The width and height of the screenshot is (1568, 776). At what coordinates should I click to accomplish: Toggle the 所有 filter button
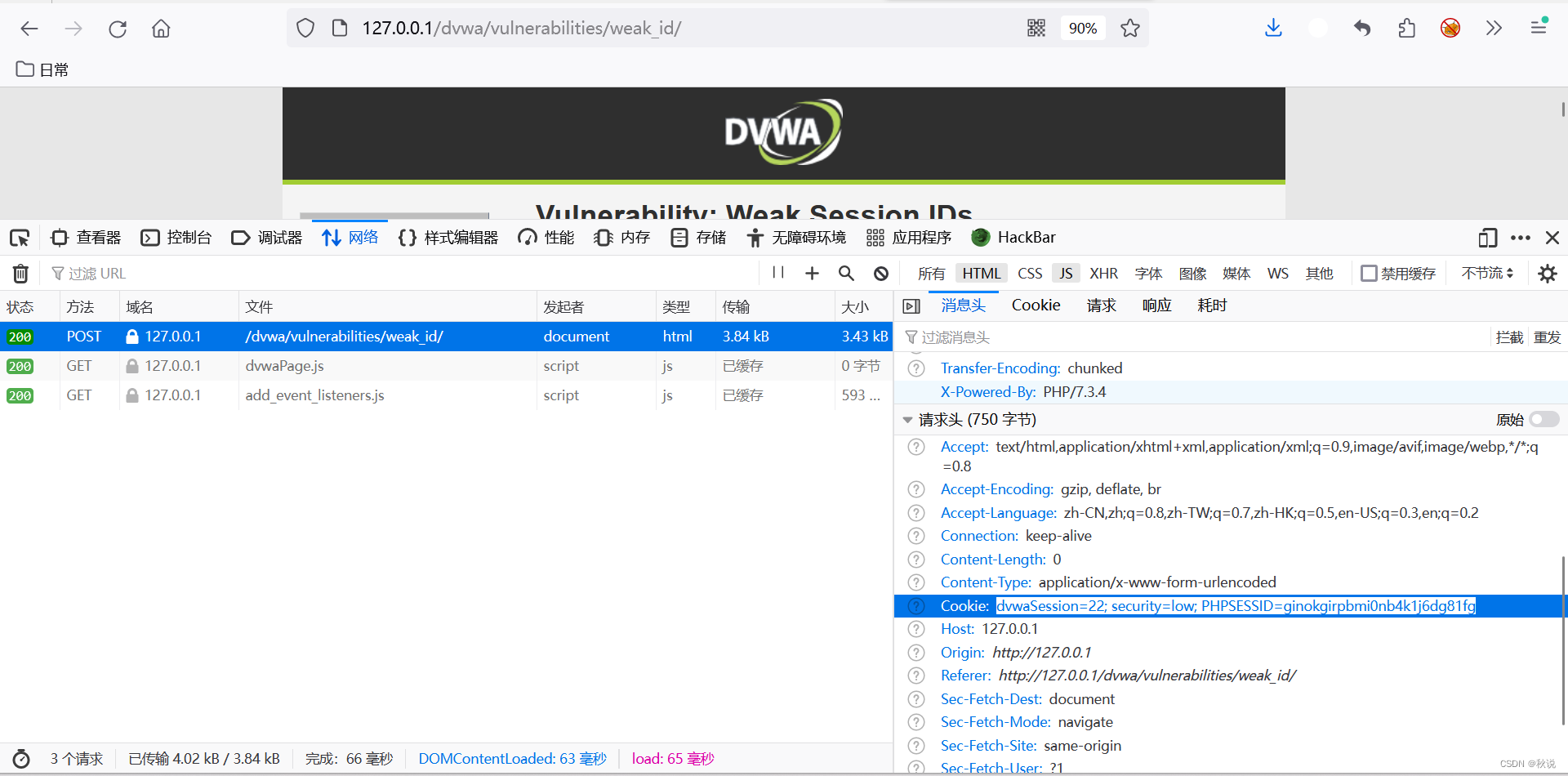pos(931,274)
